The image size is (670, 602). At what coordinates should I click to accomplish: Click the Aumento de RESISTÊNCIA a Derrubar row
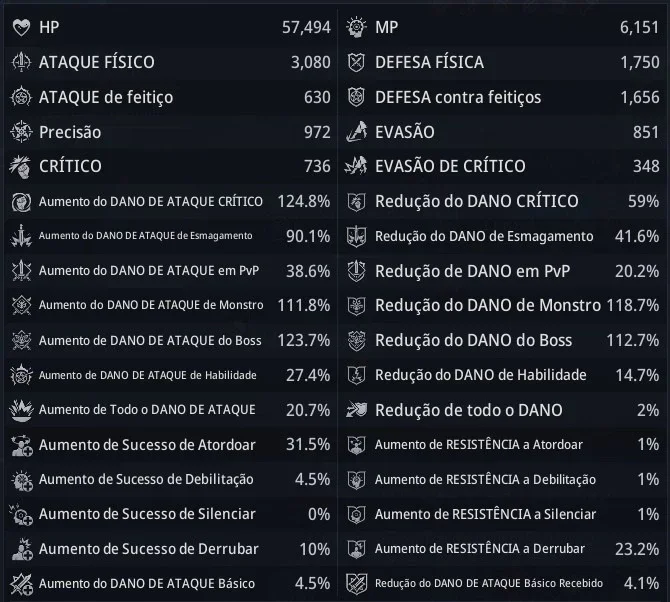[502, 549]
